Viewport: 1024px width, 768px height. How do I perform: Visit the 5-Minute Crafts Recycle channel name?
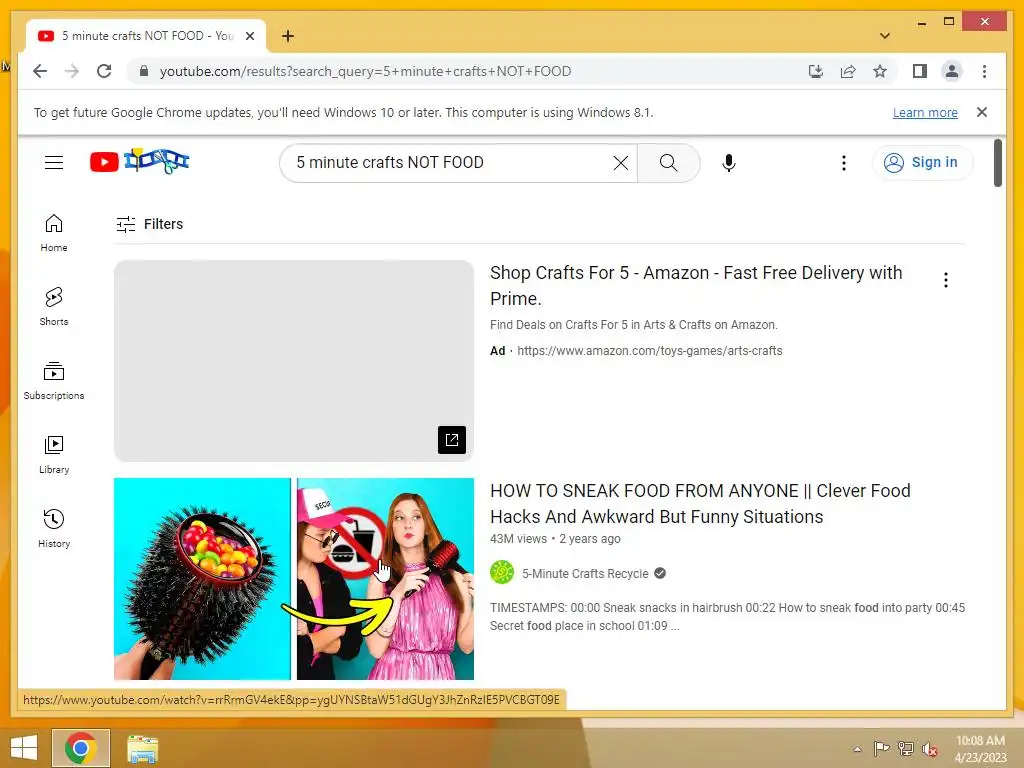[585, 573]
